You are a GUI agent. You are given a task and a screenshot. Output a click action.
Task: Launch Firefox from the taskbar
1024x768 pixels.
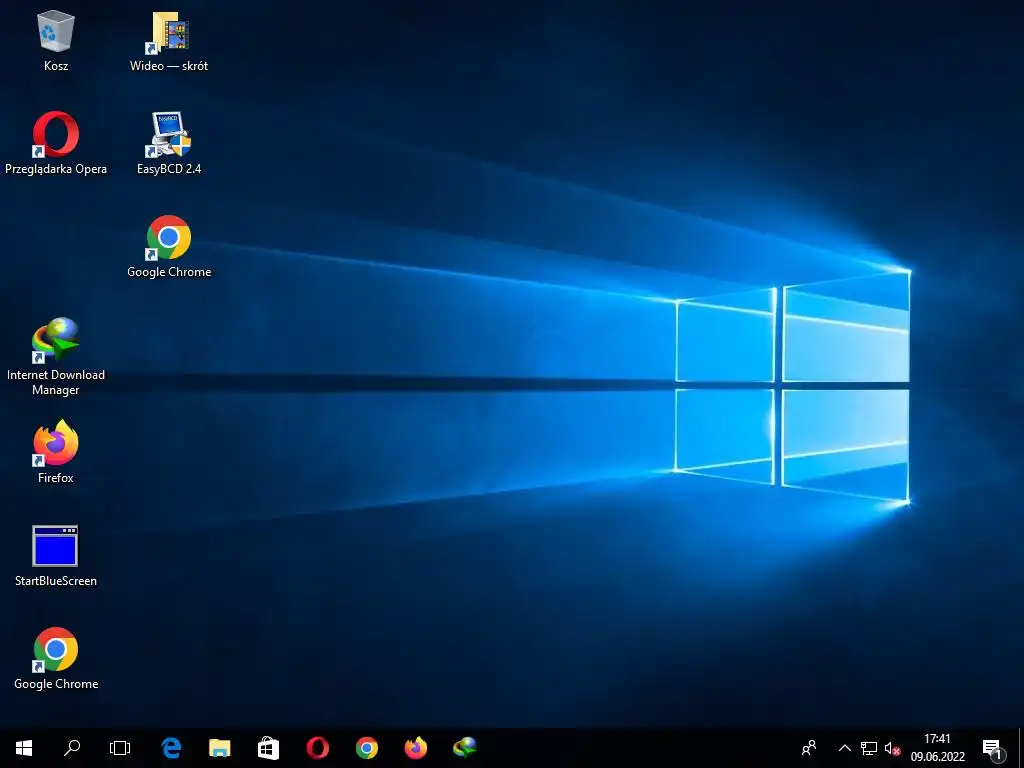415,748
